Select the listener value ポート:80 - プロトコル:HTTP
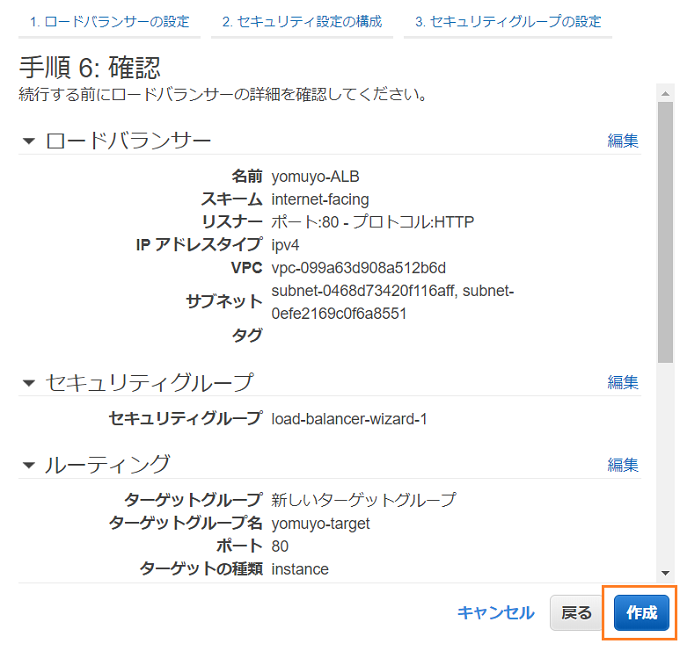 tap(373, 222)
